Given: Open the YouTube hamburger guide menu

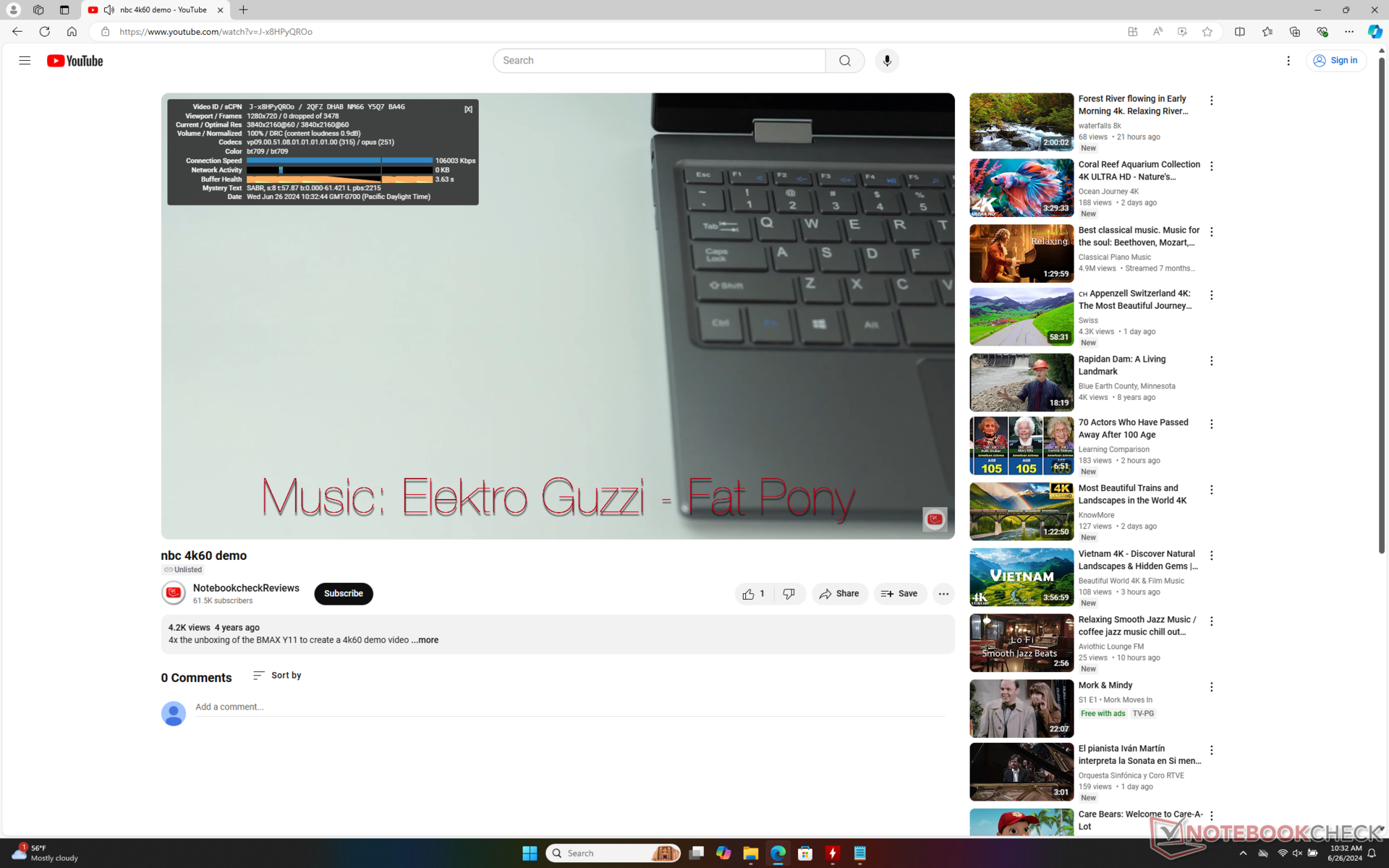Looking at the screenshot, I should pyautogui.click(x=25, y=61).
